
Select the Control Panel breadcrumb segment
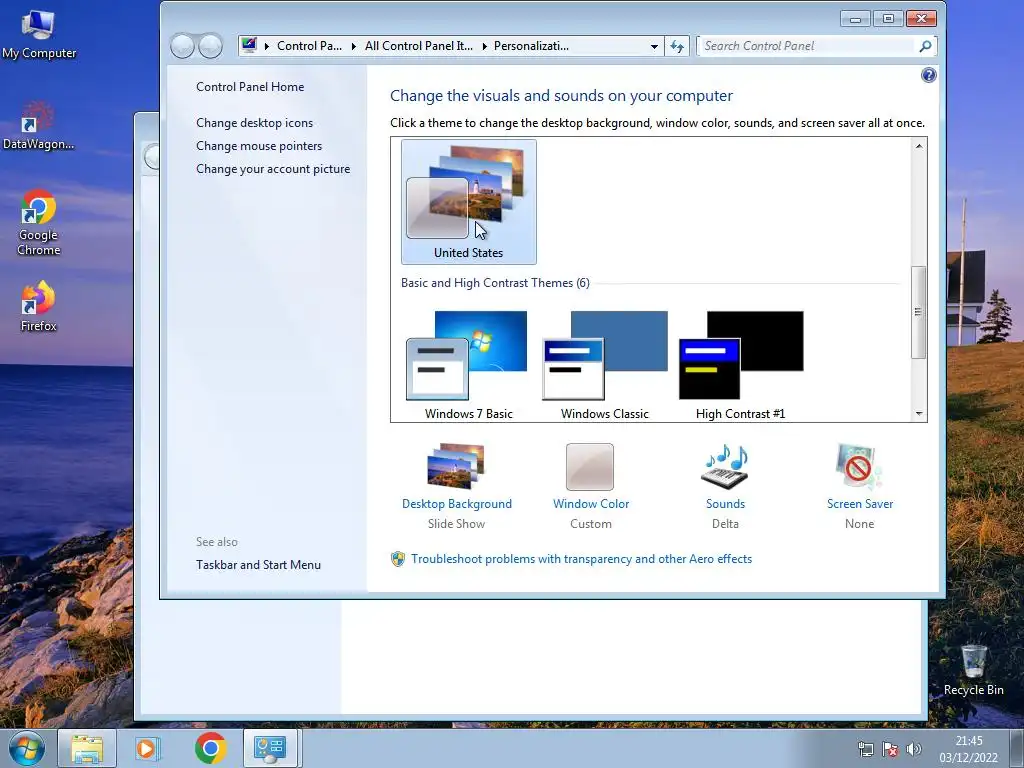click(x=309, y=46)
